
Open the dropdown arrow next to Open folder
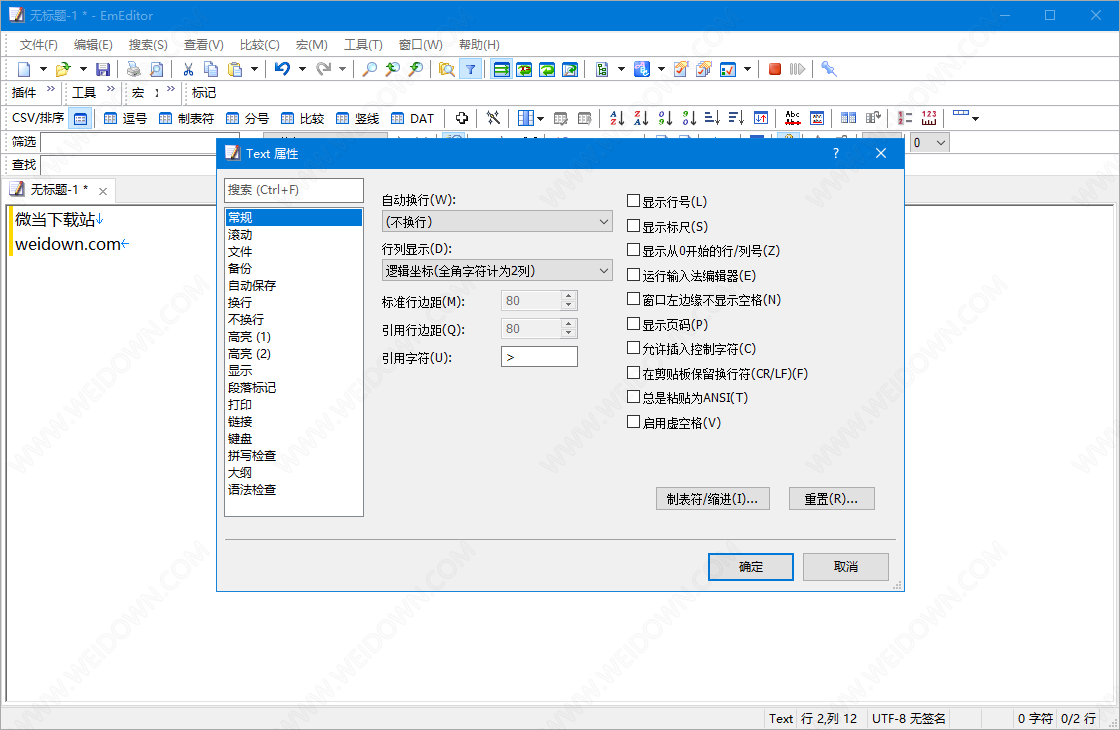[83, 69]
